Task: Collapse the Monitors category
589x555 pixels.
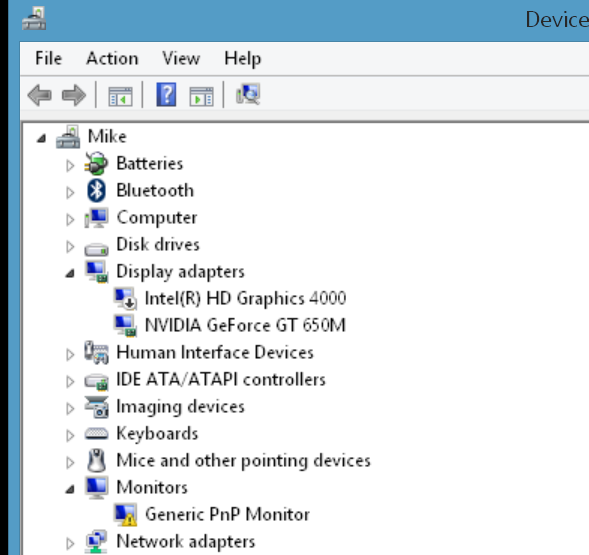Action: click(x=70, y=489)
